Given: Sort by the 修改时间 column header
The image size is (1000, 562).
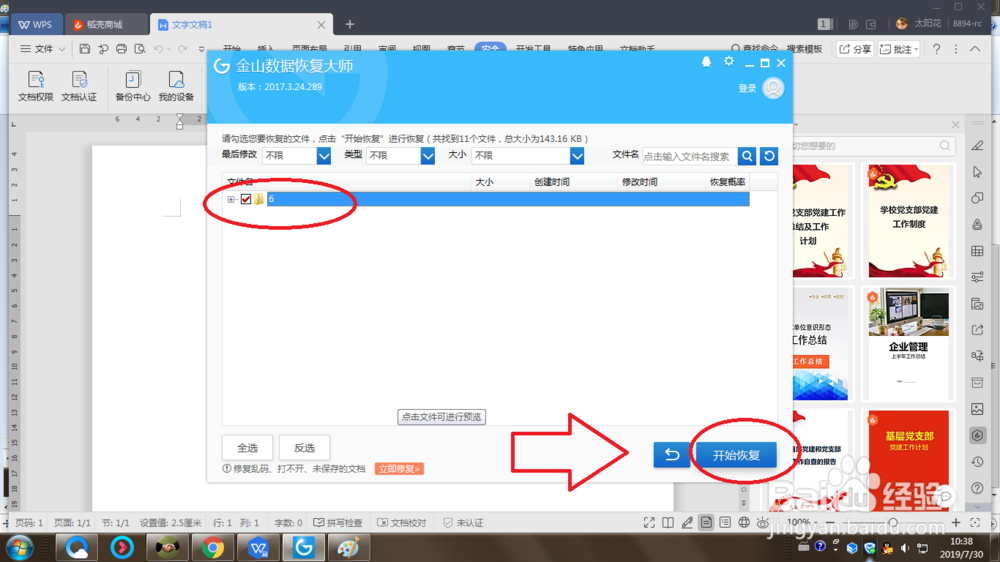Looking at the screenshot, I should click(x=640, y=182).
